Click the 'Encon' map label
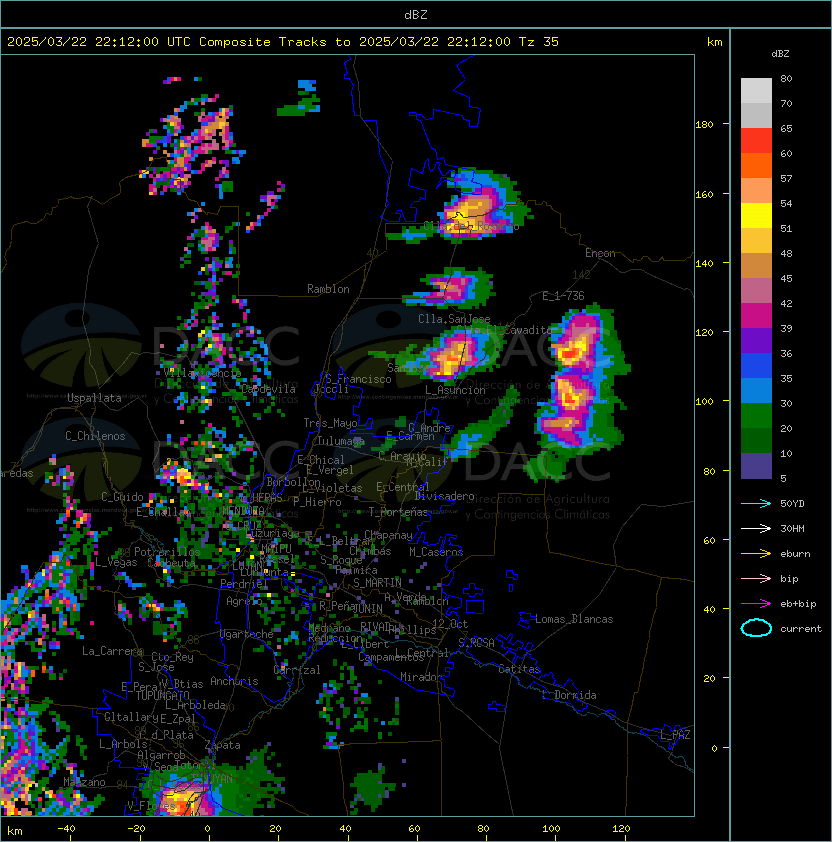 pyautogui.click(x=600, y=253)
